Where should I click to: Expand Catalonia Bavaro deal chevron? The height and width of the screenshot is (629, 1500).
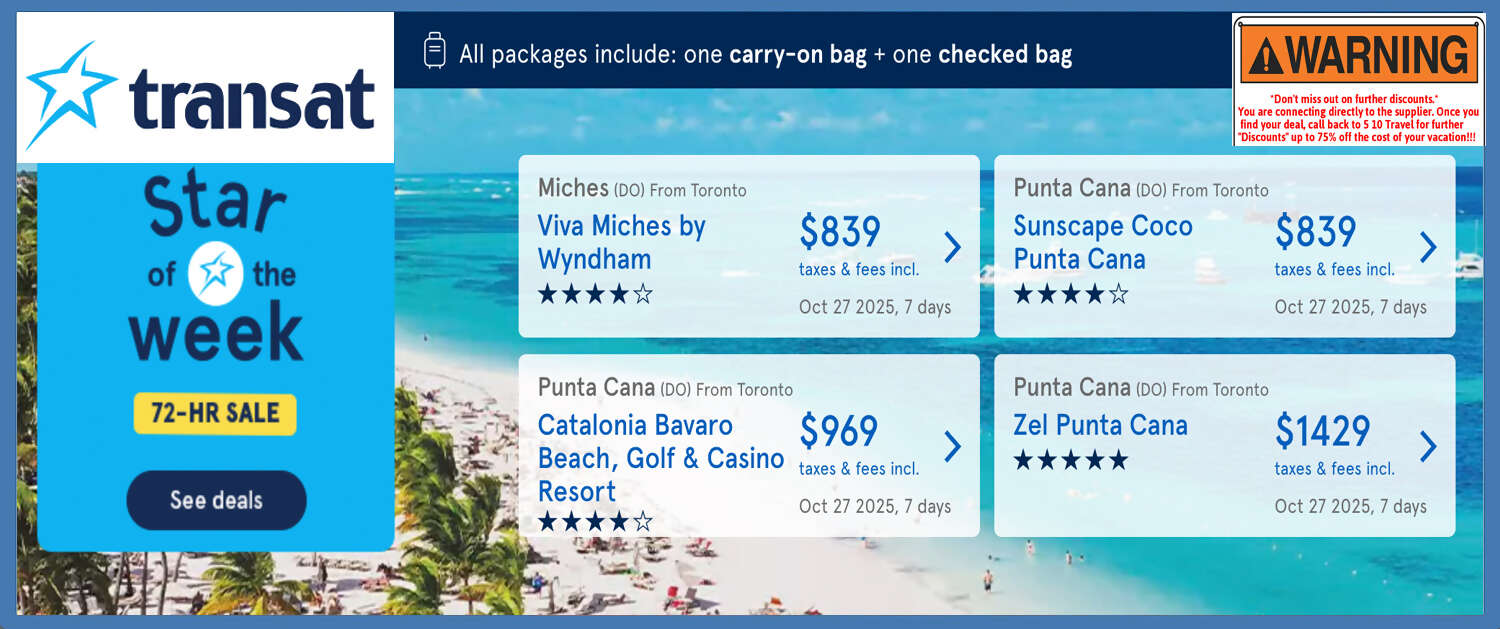tap(953, 446)
